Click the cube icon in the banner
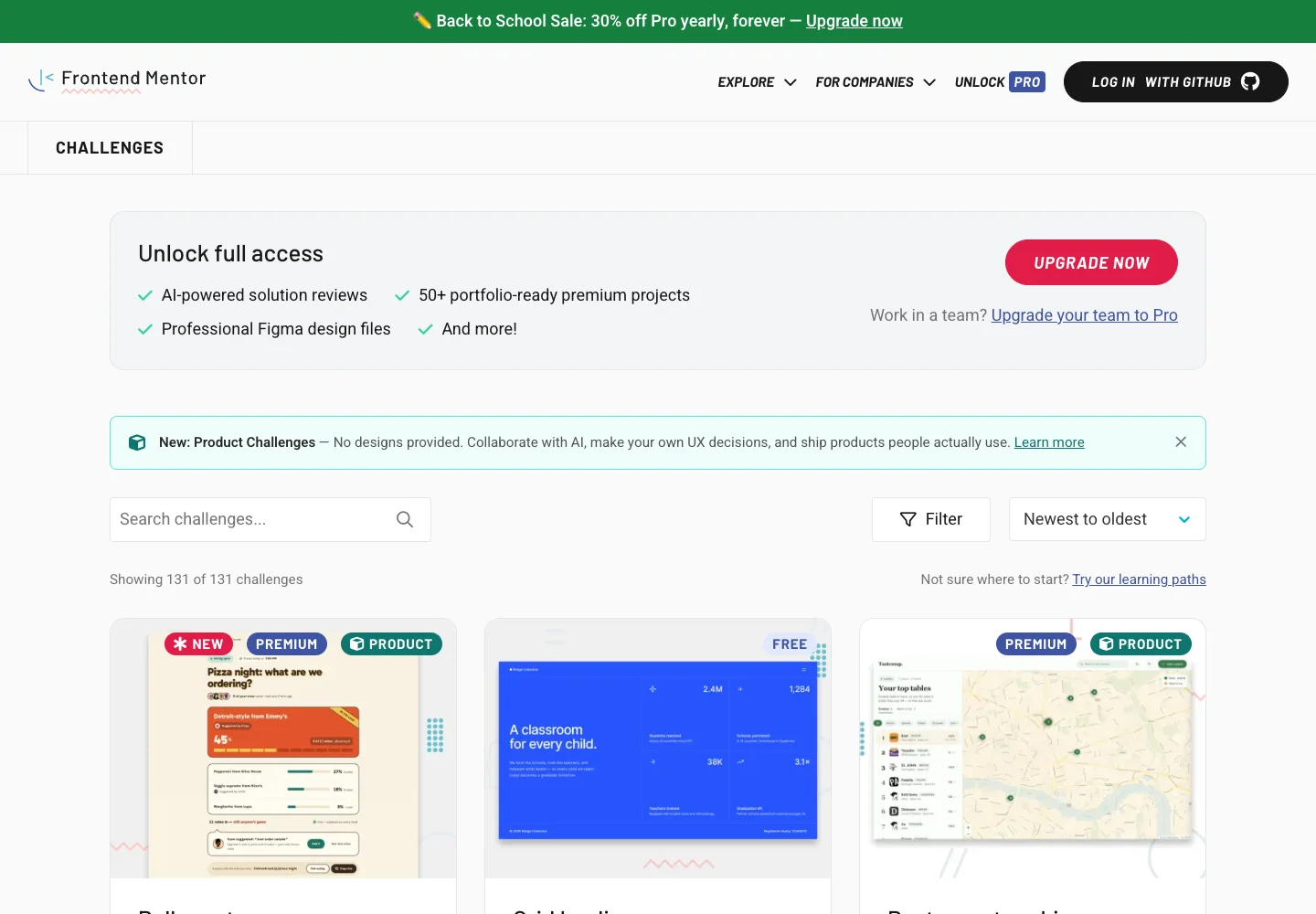This screenshot has height=914, width=1316. [x=137, y=442]
